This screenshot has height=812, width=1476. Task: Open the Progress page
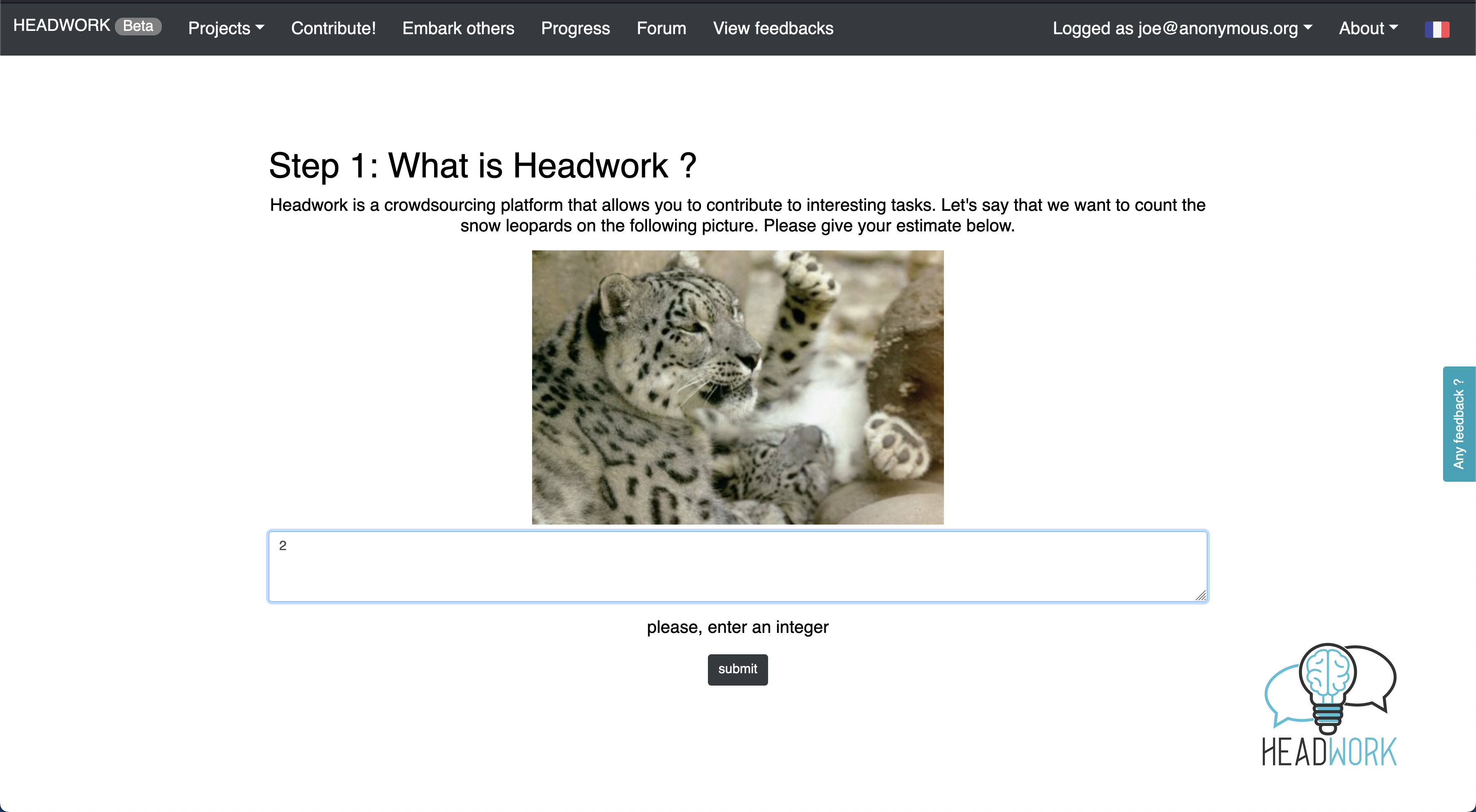coord(575,28)
